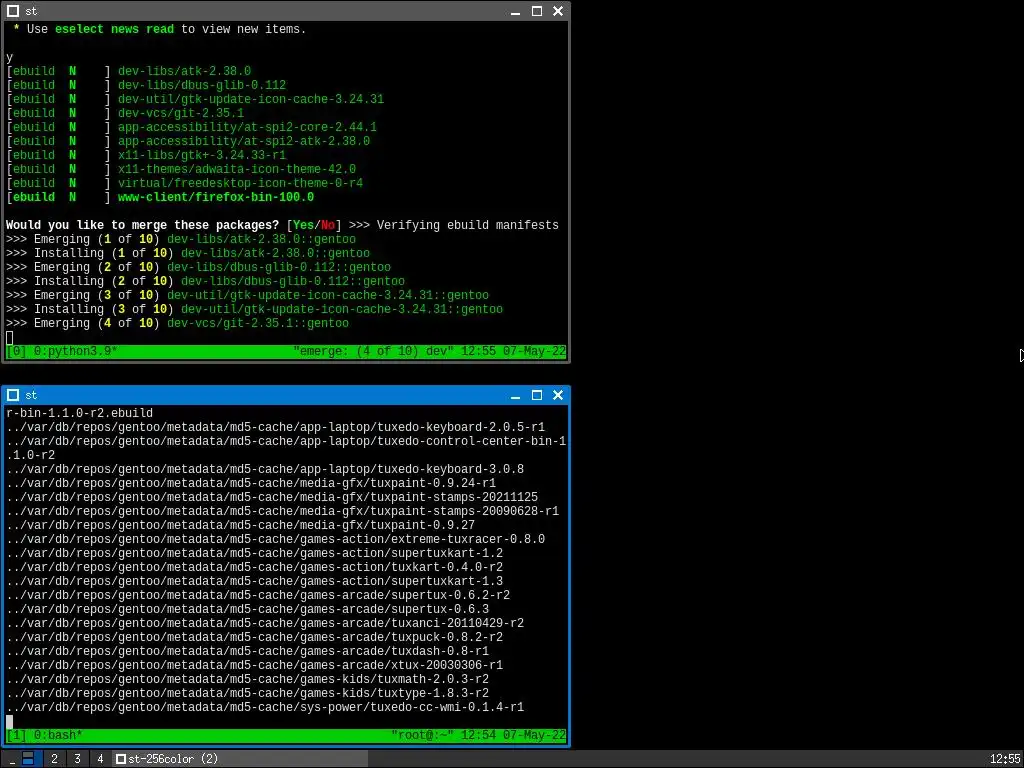
Task: Click the games-arcade/xtux-20030306-r1 path
Action: (255, 666)
